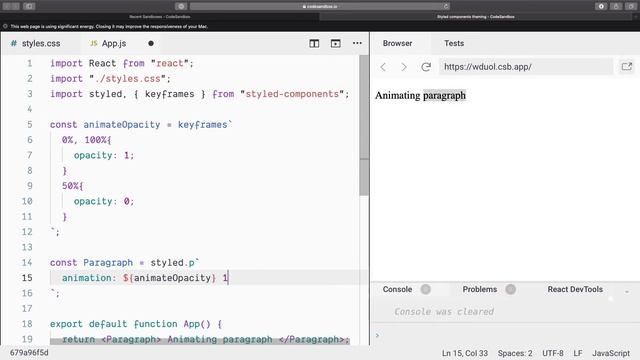
Task: Toggle the Safari sidebar button
Action: click(29, 6)
